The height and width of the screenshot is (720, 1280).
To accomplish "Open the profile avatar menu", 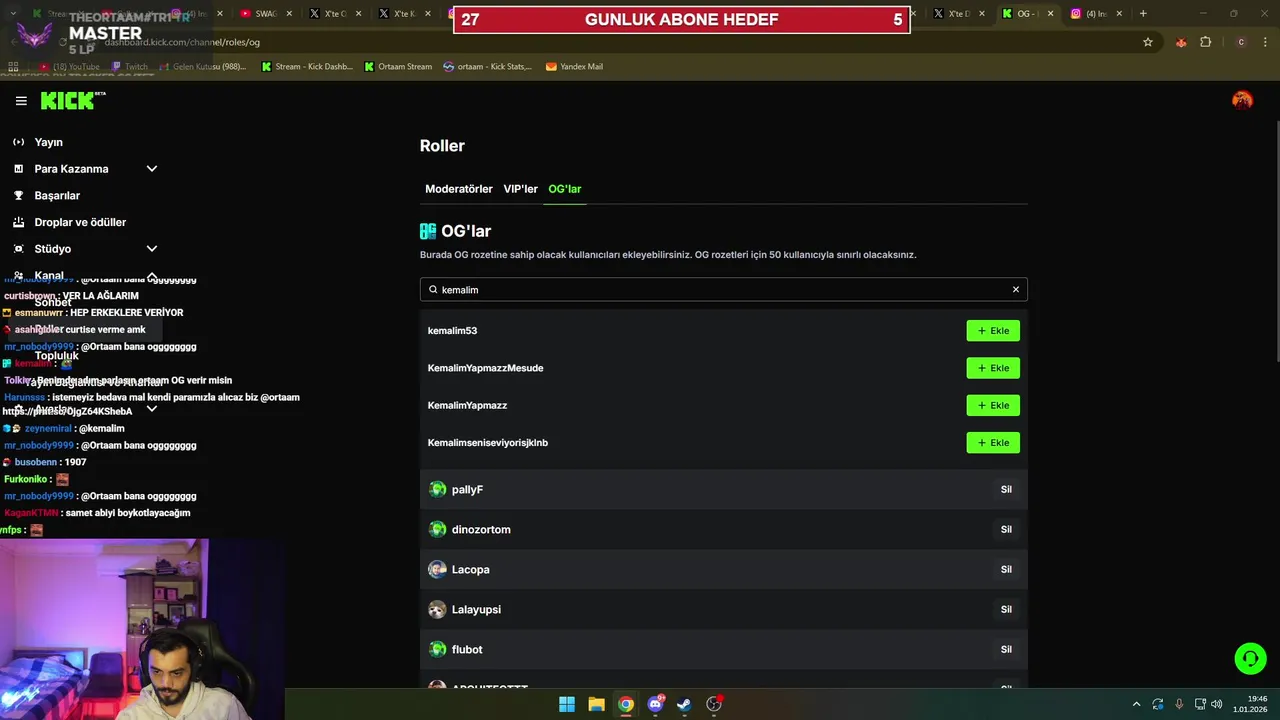I will click(1242, 100).
